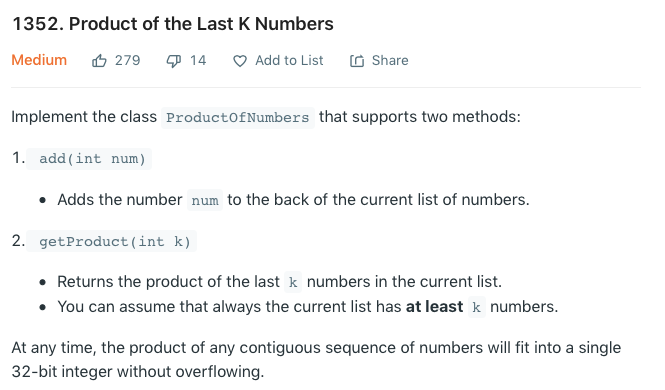Click the Medium difficulty label
Screen dimensions: 665x390
[x=39, y=60]
